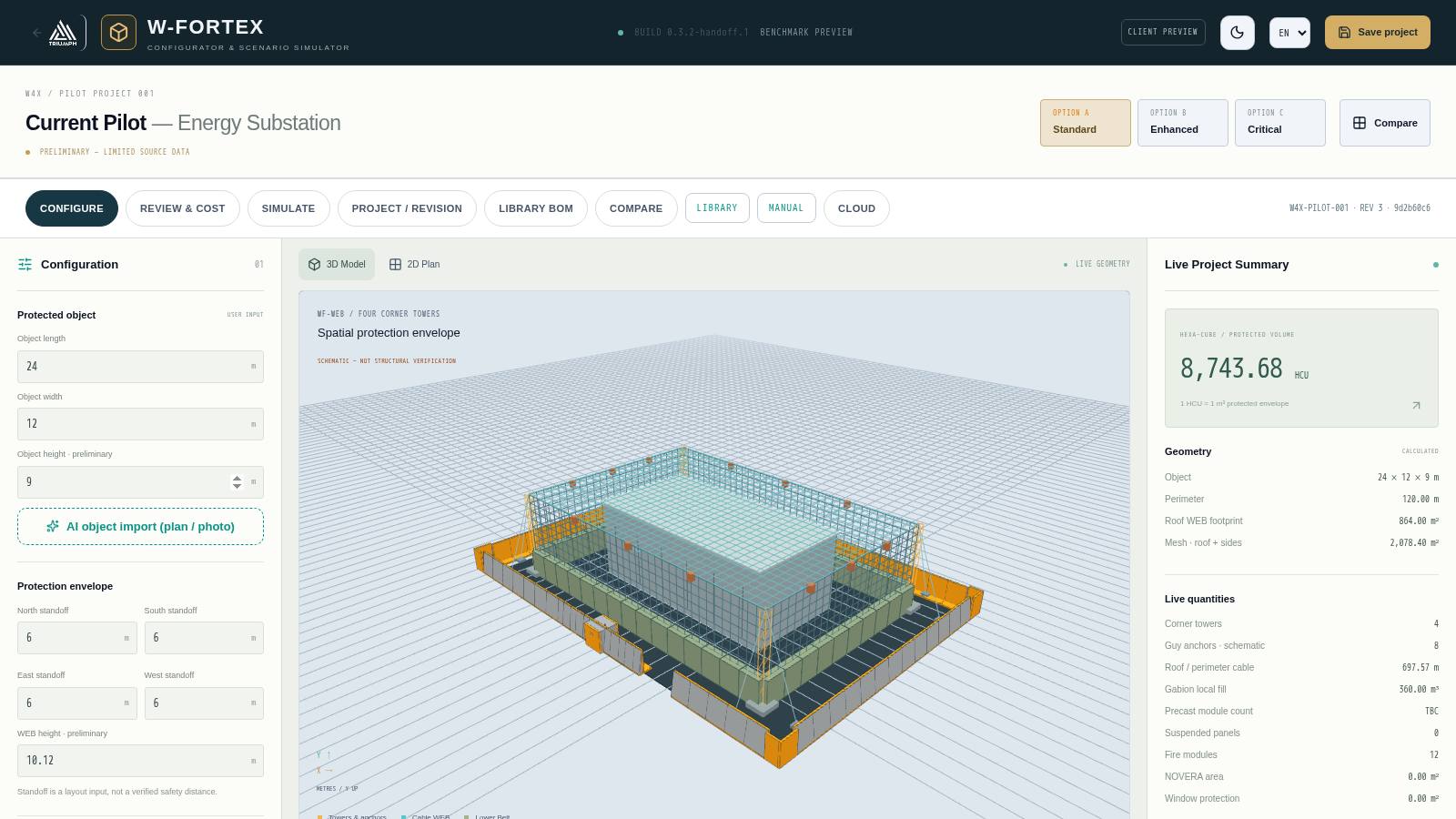This screenshot has height=819, width=1456.
Task: Select Option B Enhanced
Action: tap(1183, 123)
